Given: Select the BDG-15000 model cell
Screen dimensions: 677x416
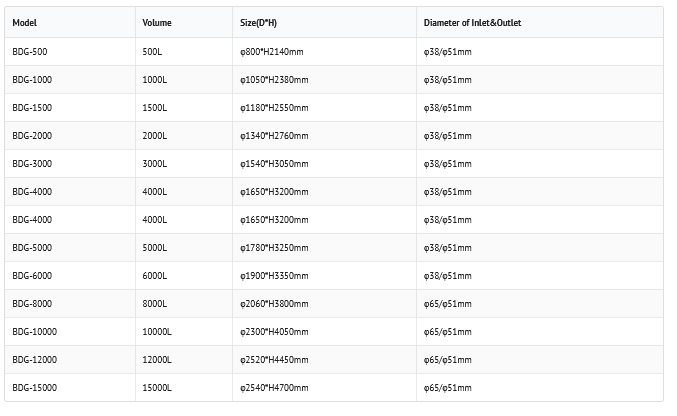Looking at the screenshot, I should click(x=34, y=387).
